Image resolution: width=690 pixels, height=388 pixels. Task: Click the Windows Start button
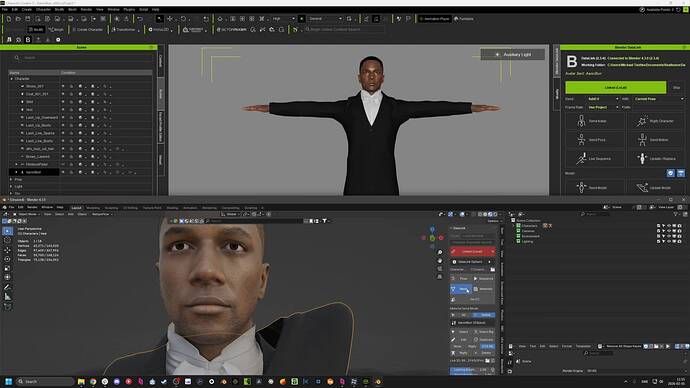[8, 381]
